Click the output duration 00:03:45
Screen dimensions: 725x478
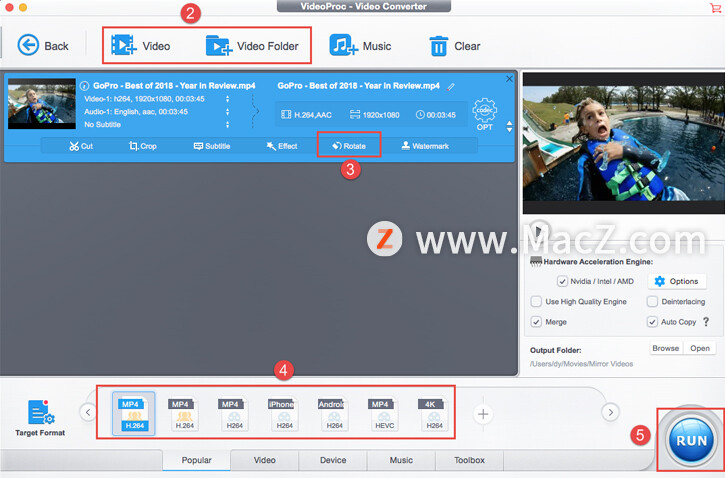[x=436, y=115]
